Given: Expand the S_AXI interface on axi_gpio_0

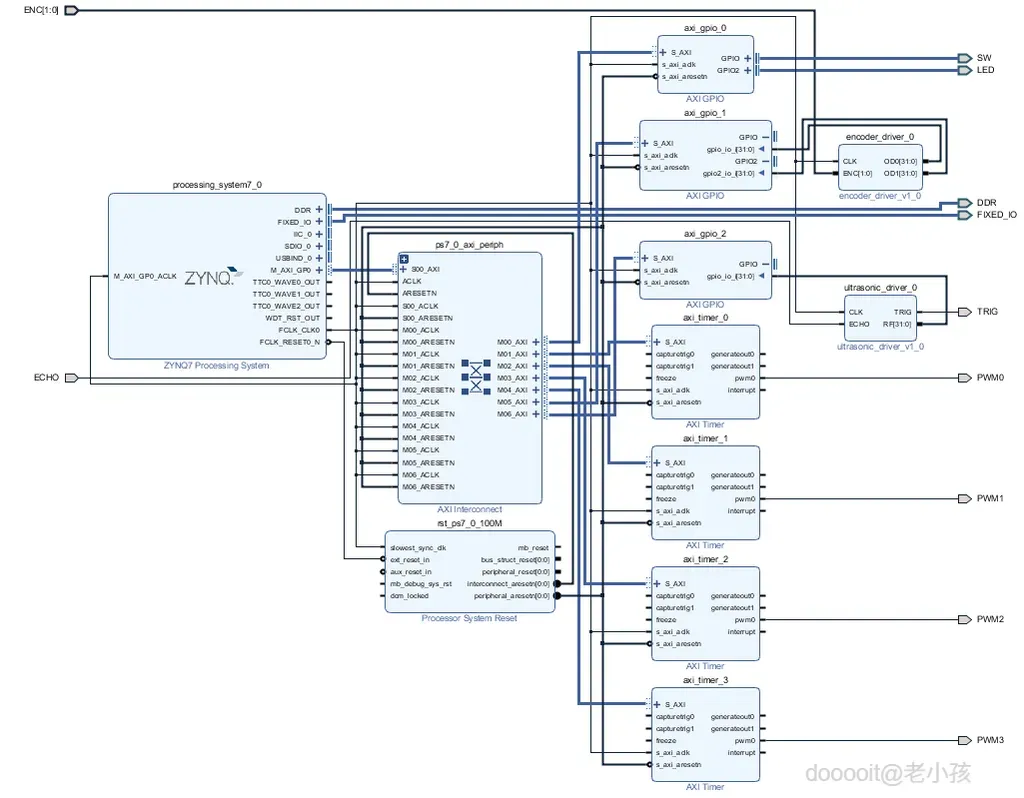Looking at the screenshot, I should coord(663,52).
